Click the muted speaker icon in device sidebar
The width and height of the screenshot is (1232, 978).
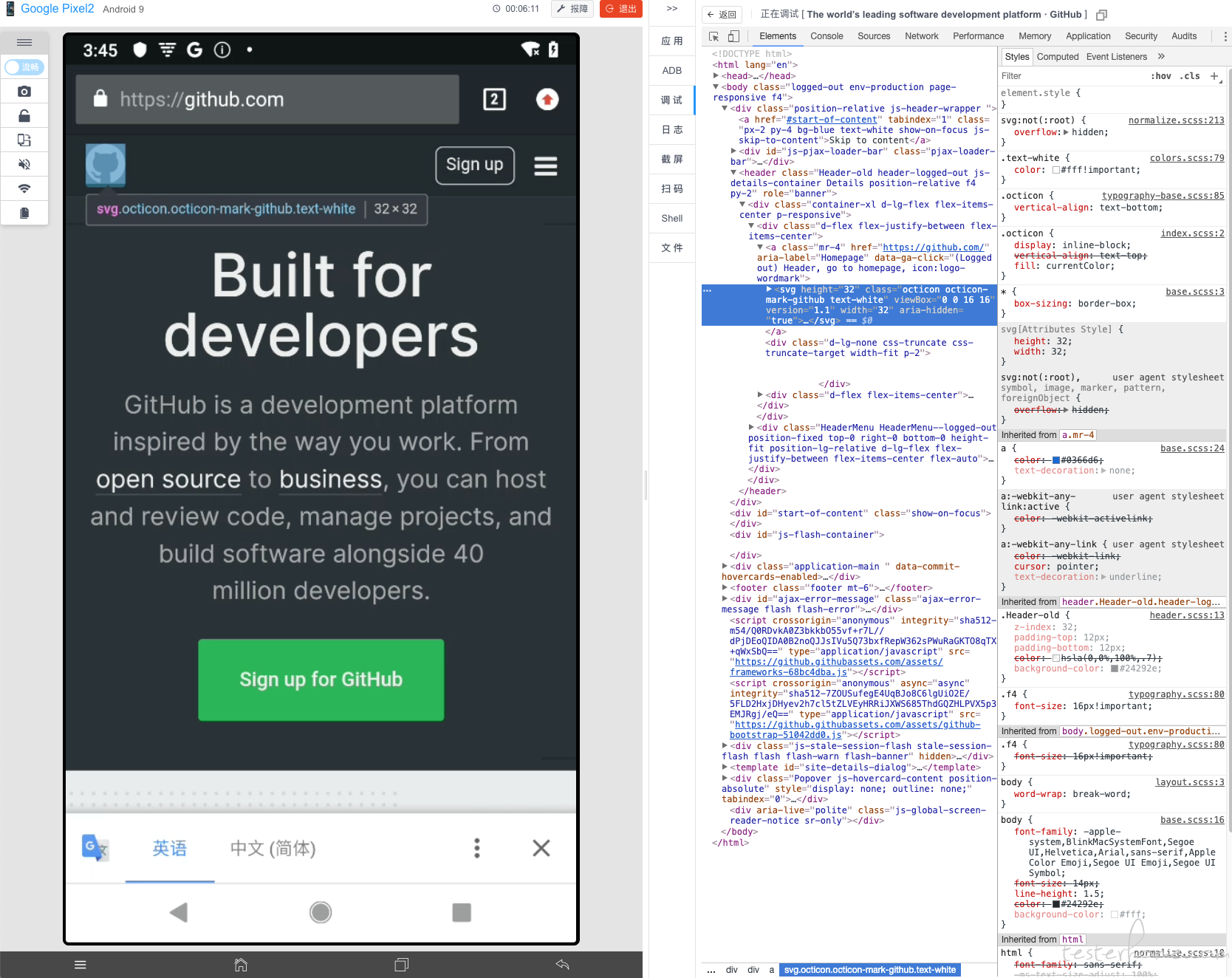point(24,164)
